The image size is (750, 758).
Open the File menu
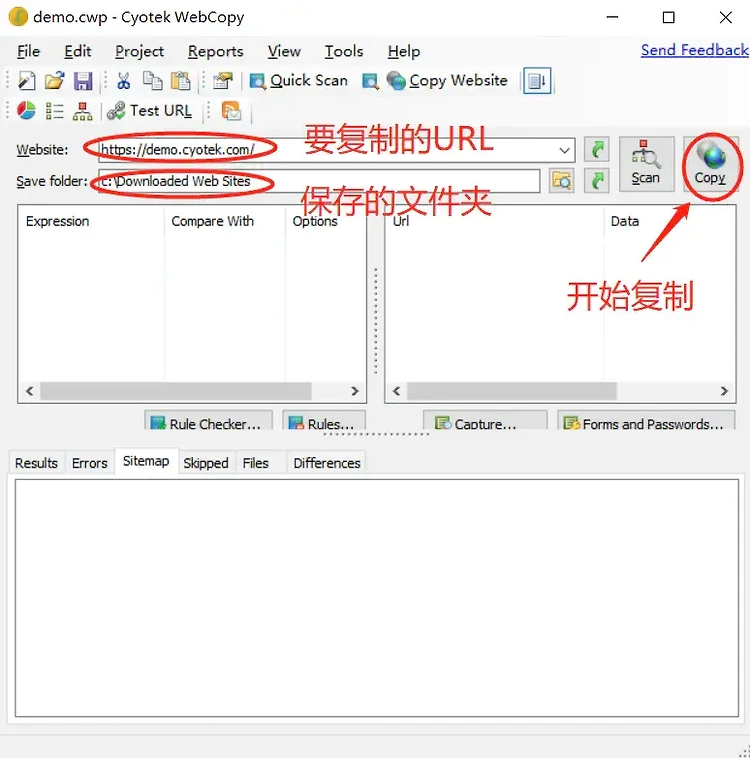pos(29,51)
